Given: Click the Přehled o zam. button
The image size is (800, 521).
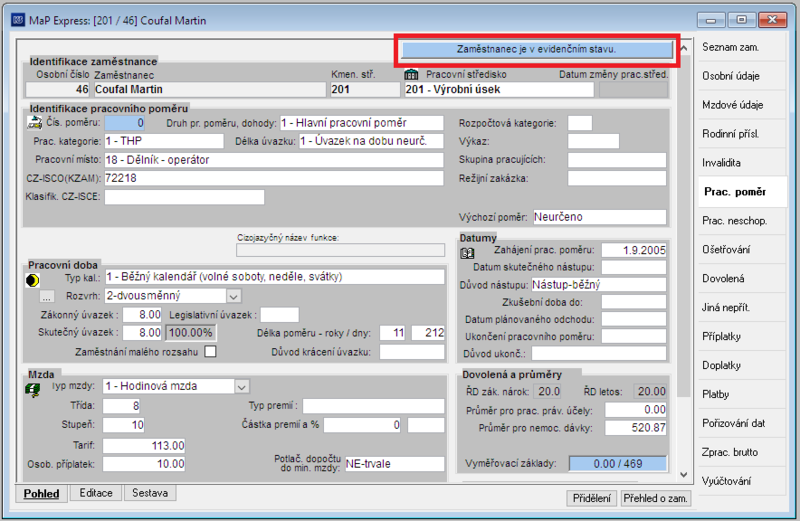Looking at the screenshot, I should tap(656, 498).
